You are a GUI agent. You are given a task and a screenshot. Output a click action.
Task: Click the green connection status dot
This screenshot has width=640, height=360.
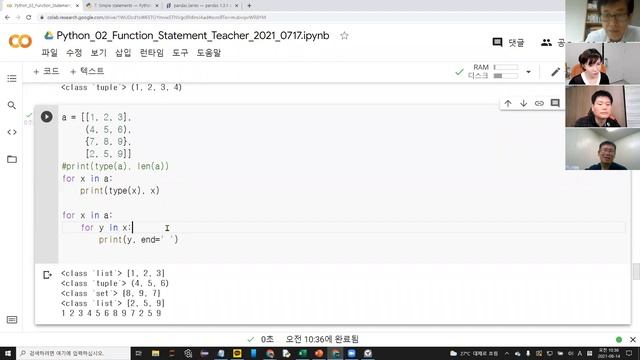[619, 340]
